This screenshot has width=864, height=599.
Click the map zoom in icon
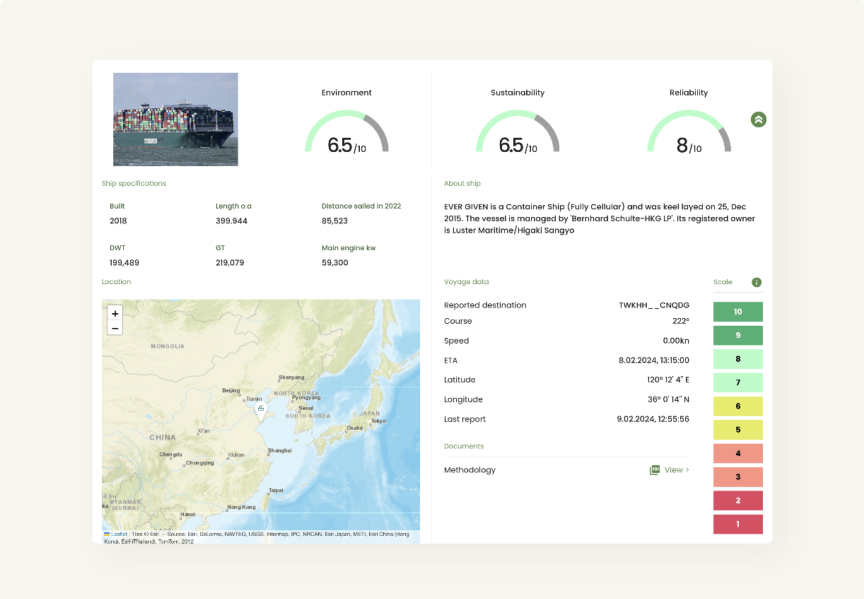pos(115,314)
